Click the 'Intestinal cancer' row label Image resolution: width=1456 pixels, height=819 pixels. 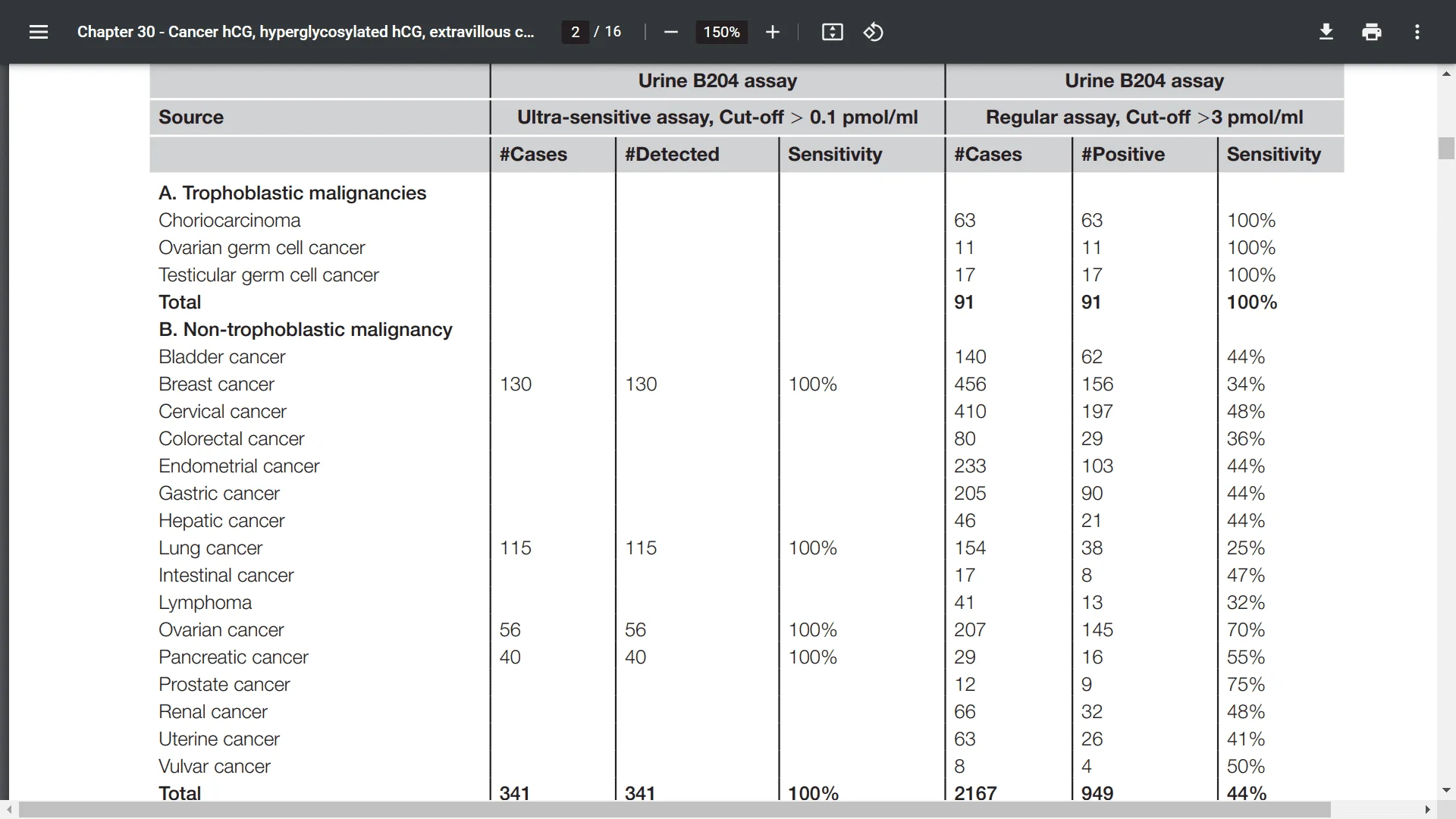(225, 575)
